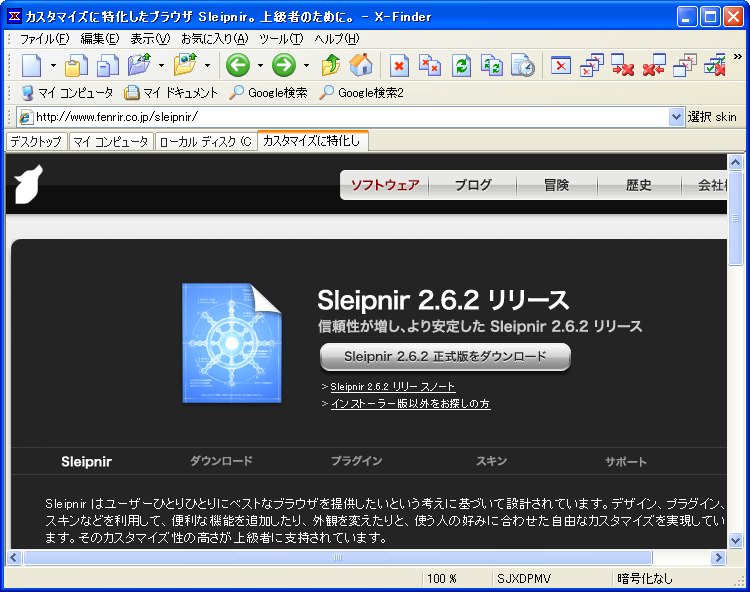Expand the toolbar overflow chevron
The image size is (750, 592).
pos(737,59)
